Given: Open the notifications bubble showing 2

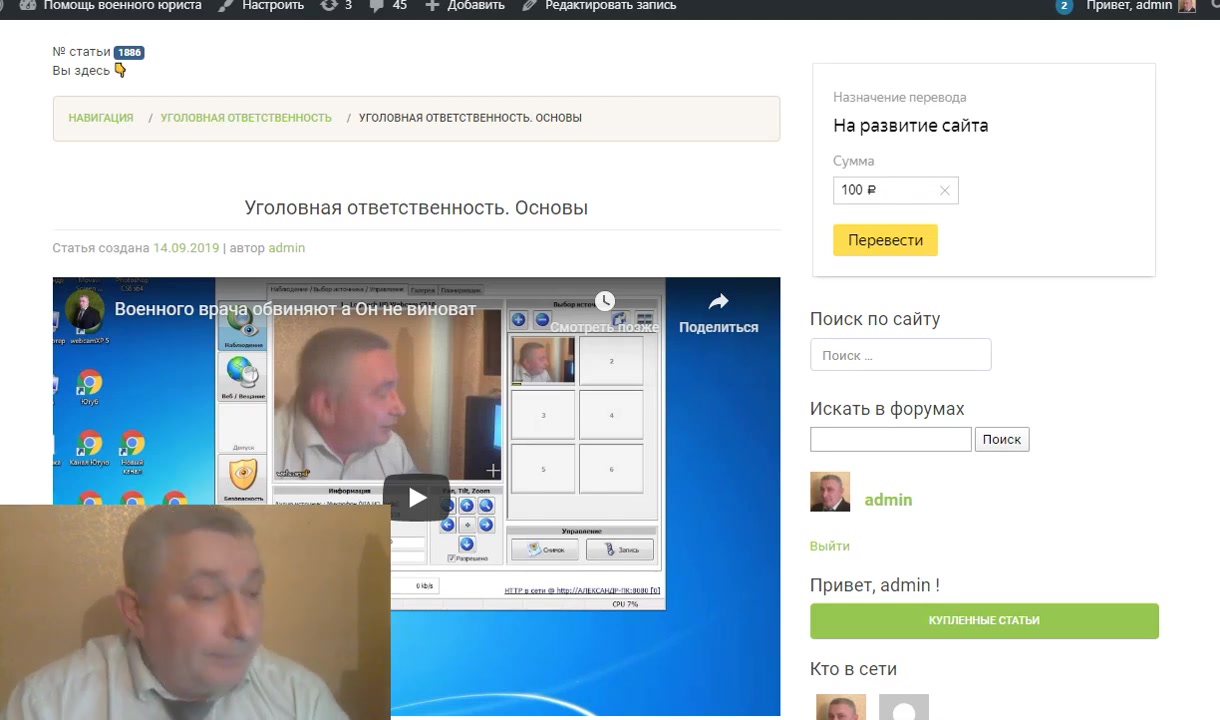Looking at the screenshot, I should coord(1064,6).
